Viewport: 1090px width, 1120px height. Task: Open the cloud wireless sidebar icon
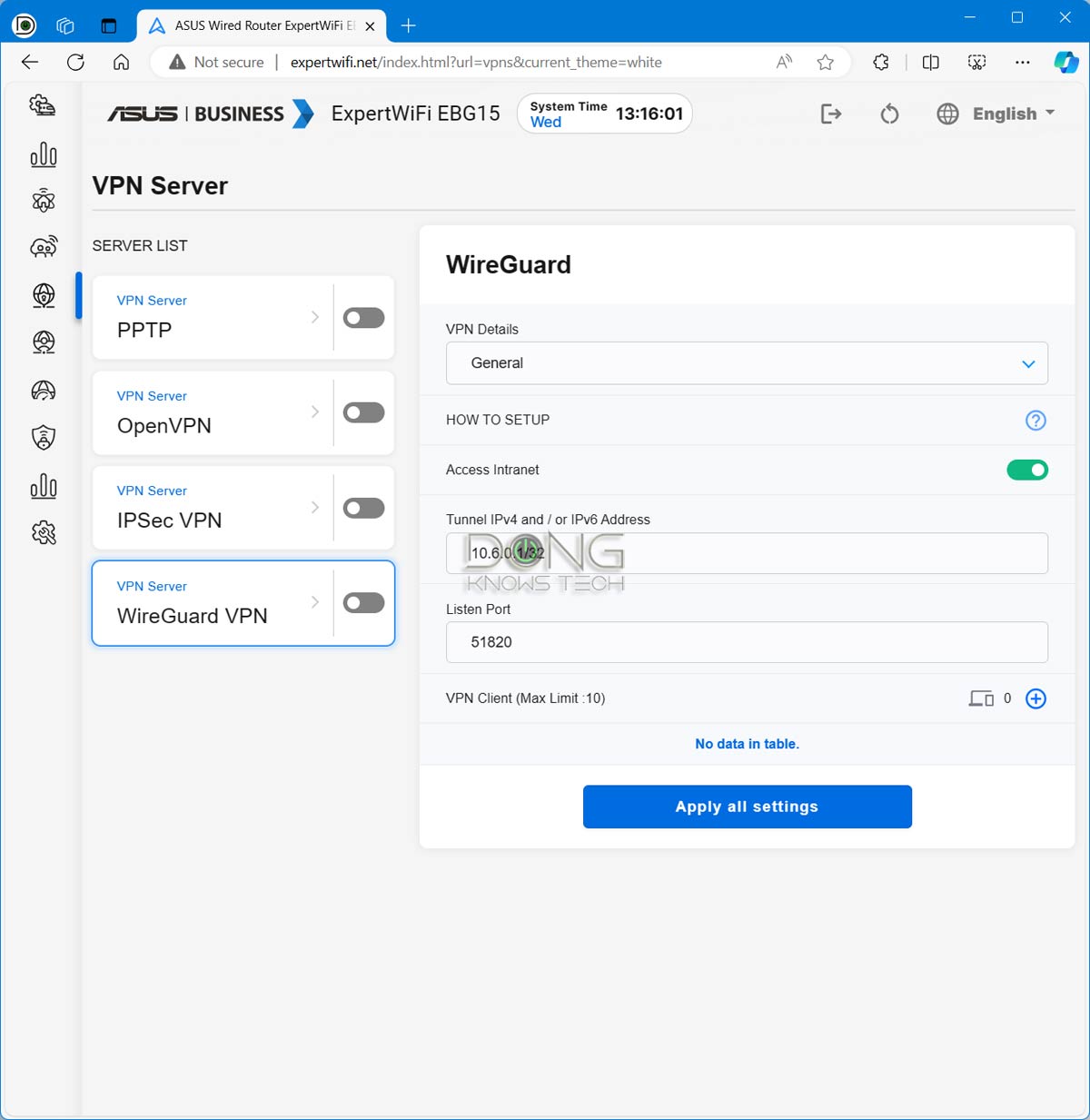coord(43,246)
